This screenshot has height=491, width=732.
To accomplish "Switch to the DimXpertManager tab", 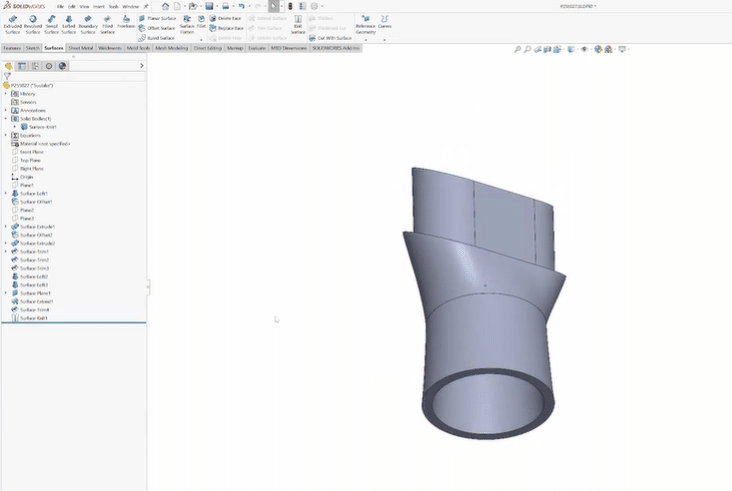I will point(49,66).
